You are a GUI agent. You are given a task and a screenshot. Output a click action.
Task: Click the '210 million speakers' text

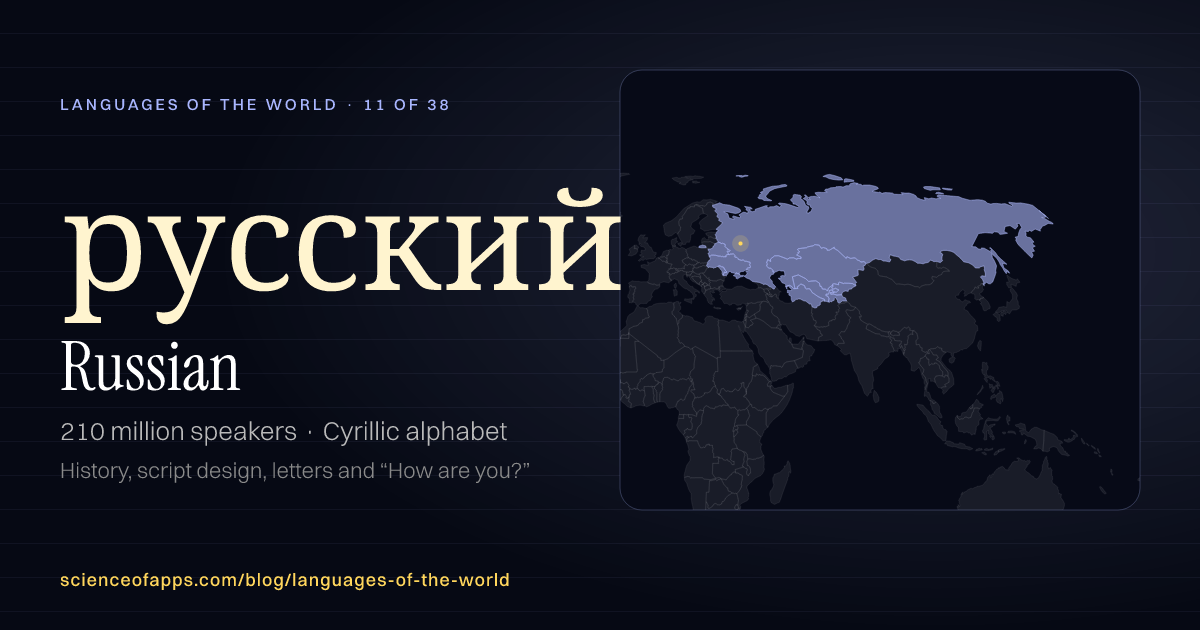178,432
